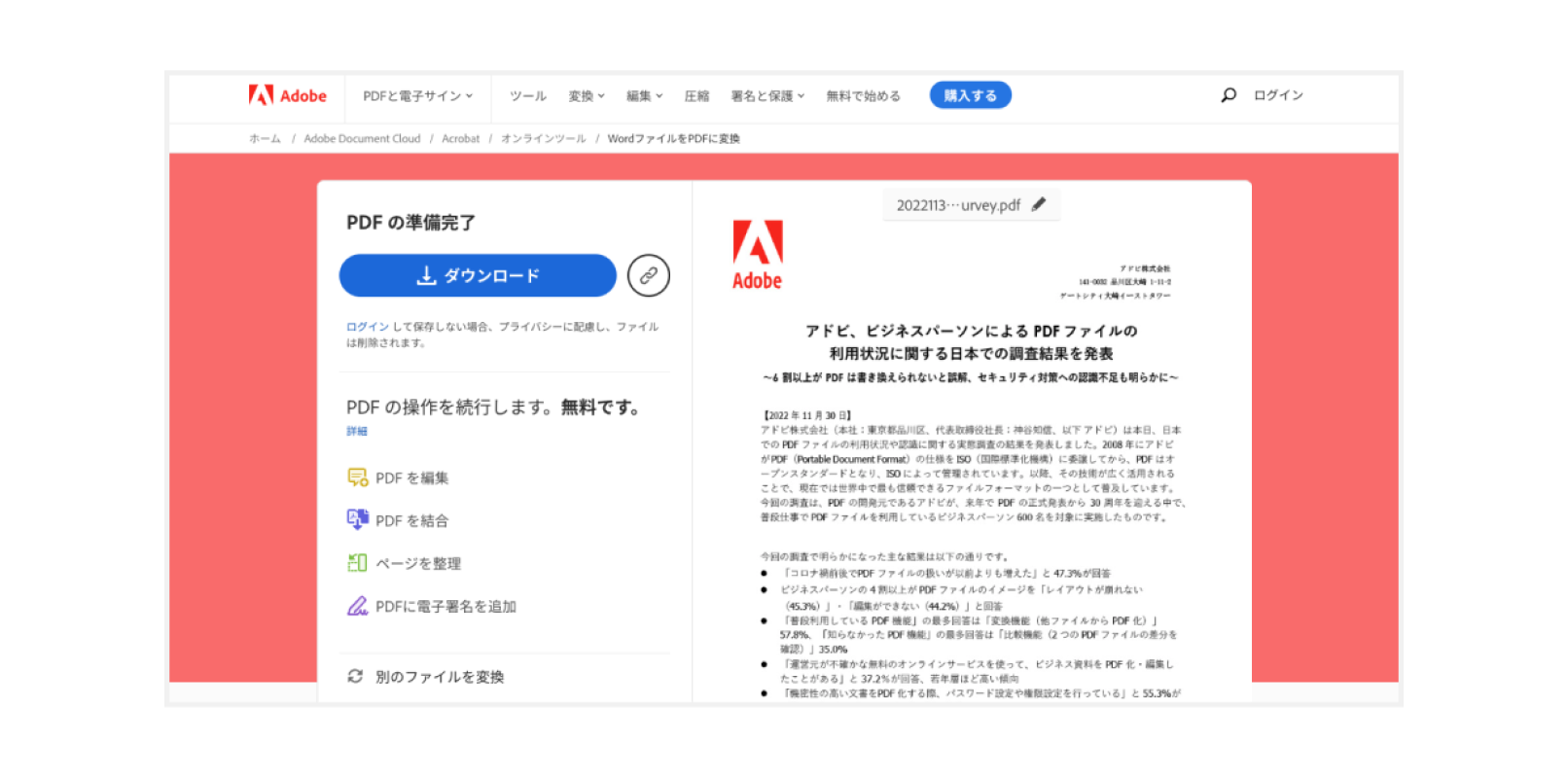
Task: Click the ページを整理 organize icon
Action: (x=357, y=563)
